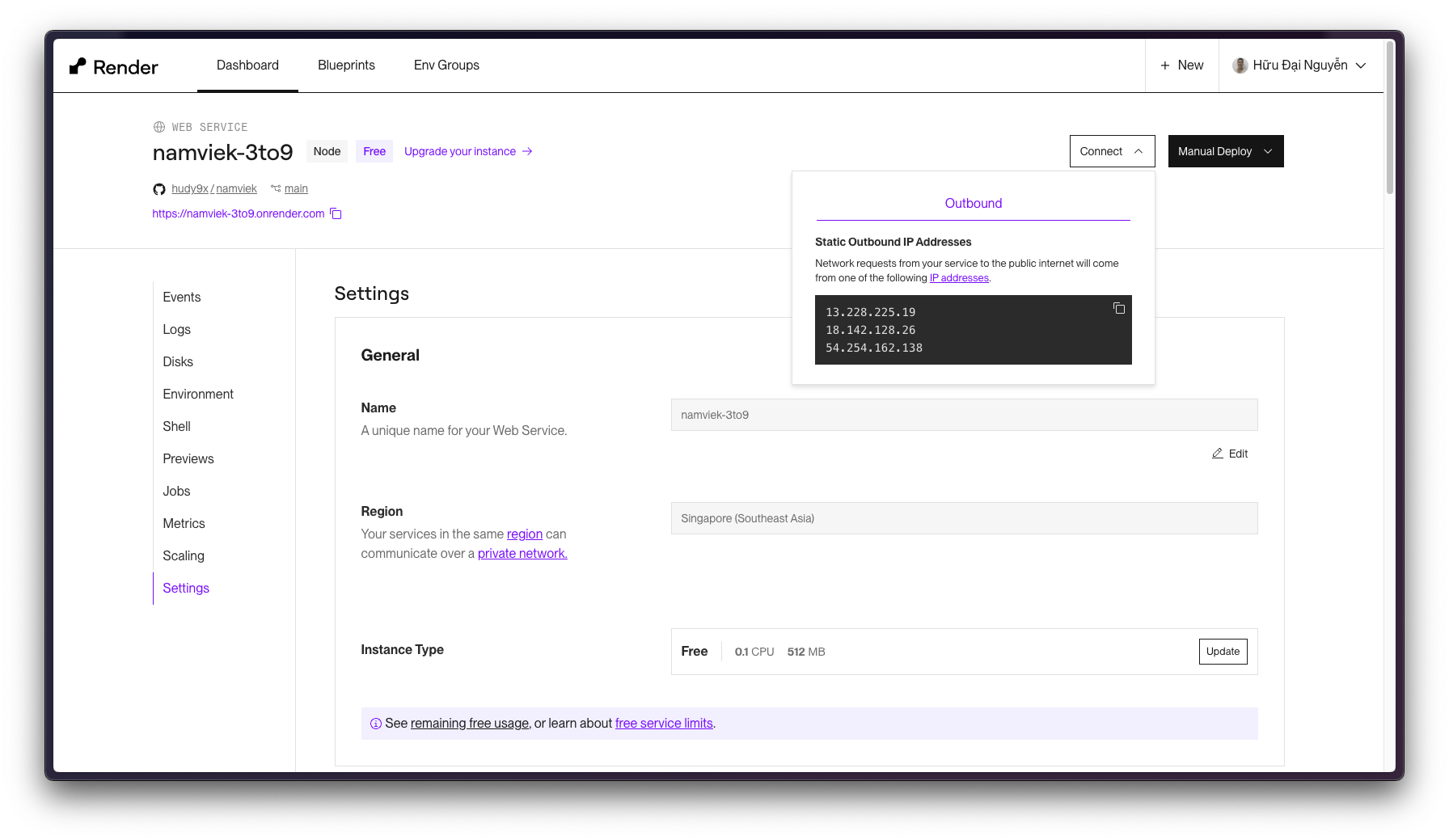Open Previews in the sidebar

188,459
